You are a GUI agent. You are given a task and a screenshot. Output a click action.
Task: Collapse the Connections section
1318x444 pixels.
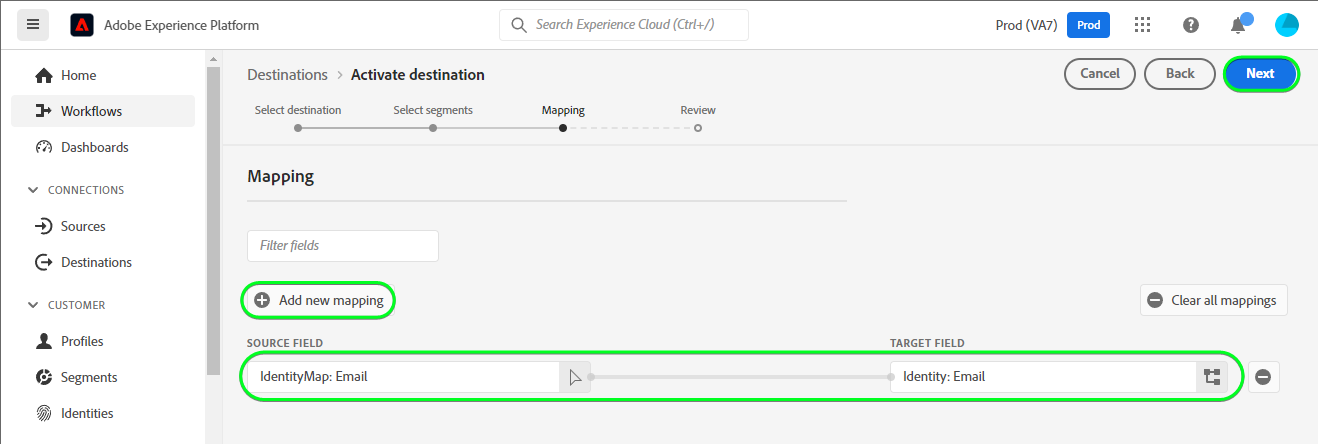[x=34, y=190]
